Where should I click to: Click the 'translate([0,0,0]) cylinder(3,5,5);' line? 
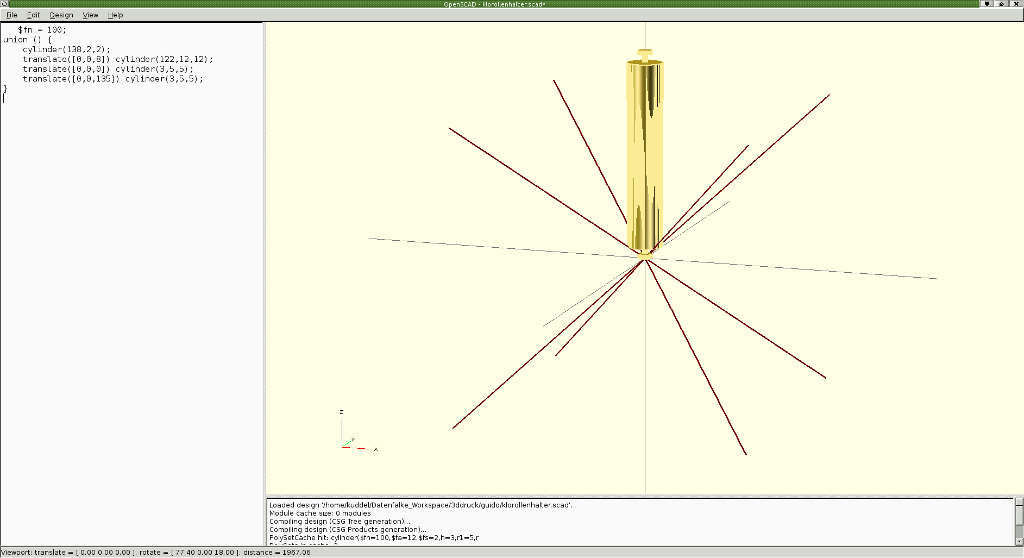(108, 69)
